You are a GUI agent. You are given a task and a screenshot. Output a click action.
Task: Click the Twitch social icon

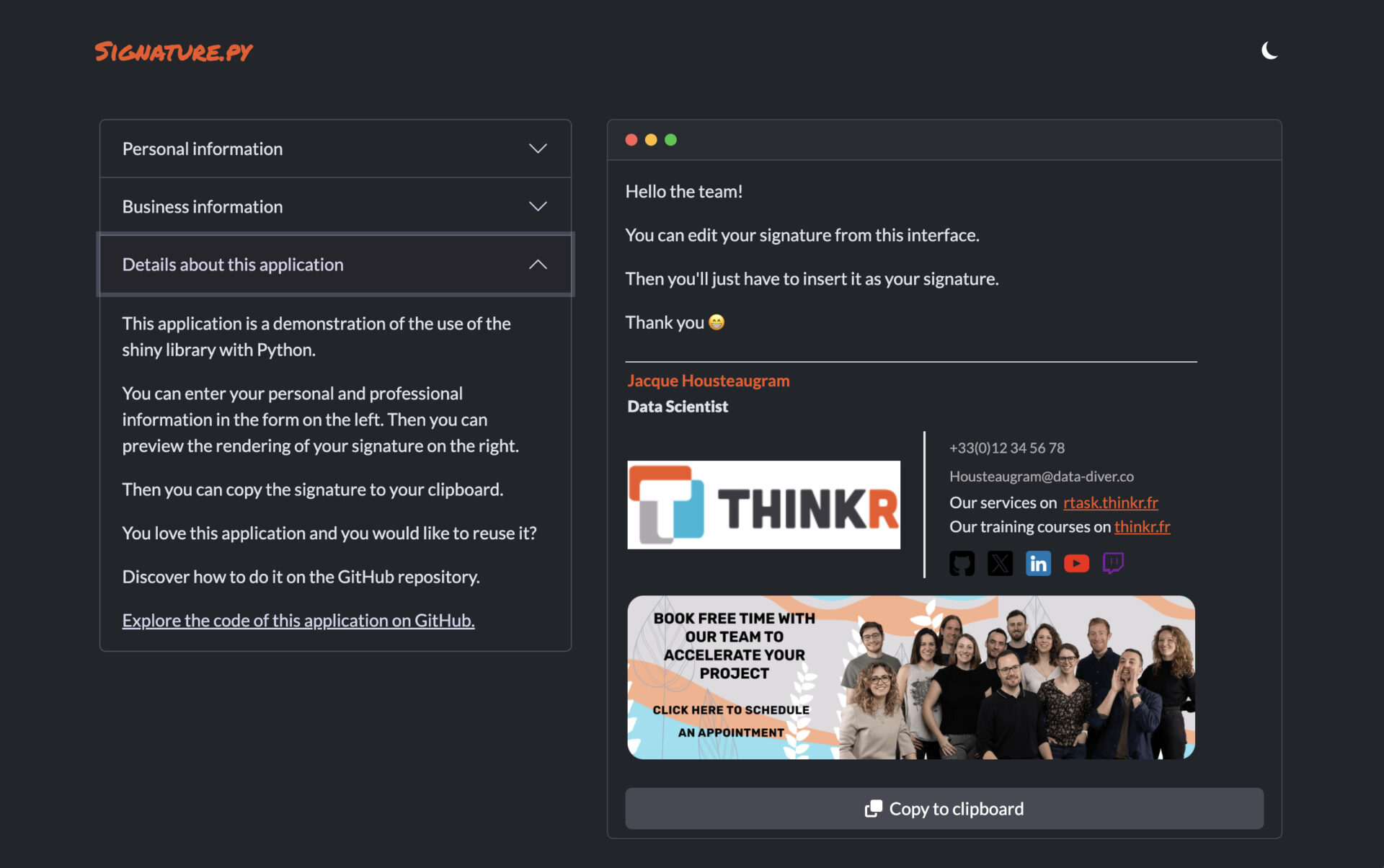1112,563
